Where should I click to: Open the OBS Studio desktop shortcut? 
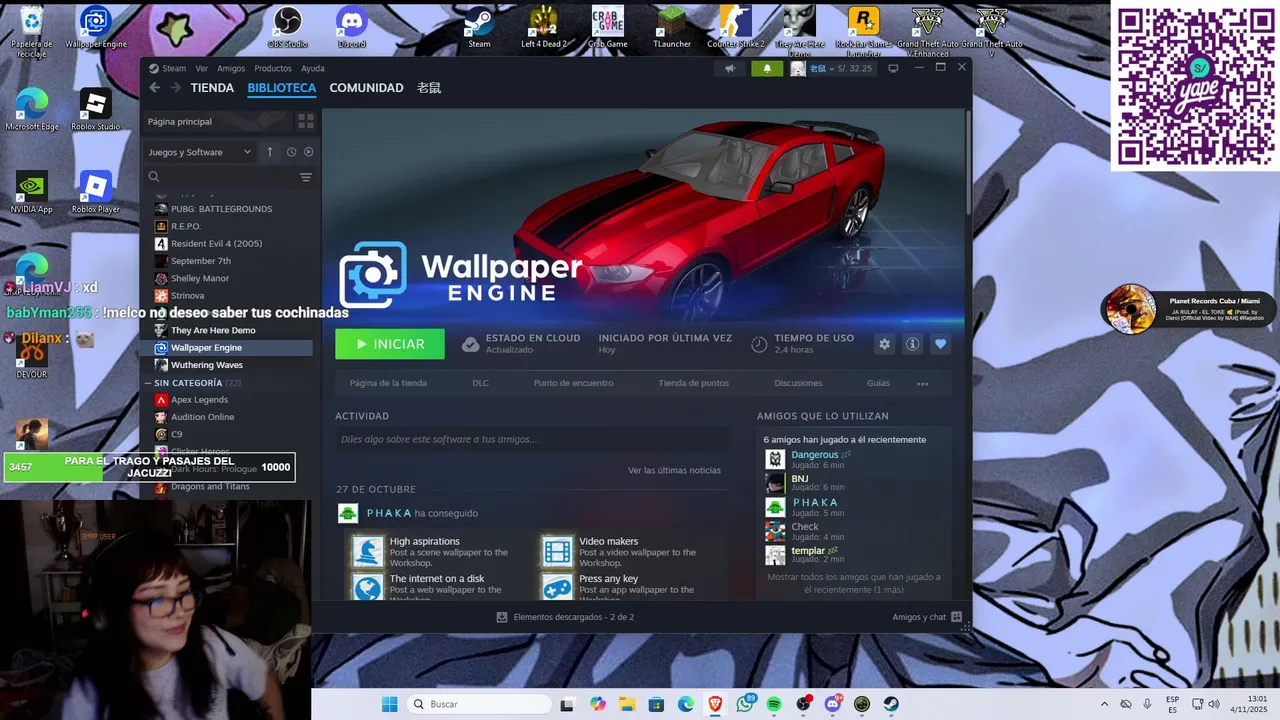(x=288, y=27)
